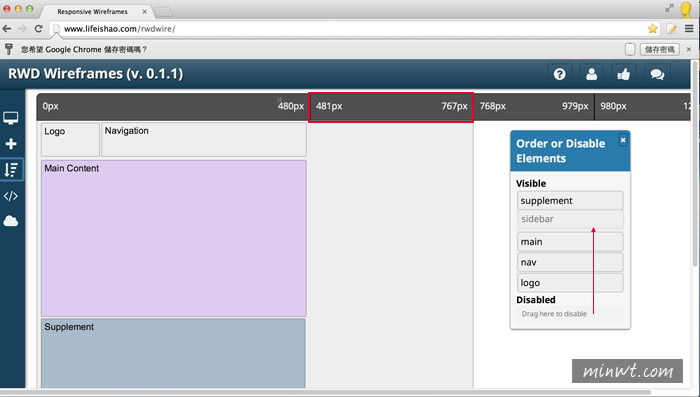Click the save password button
The height and width of the screenshot is (397, 700).
click(660, 49)
